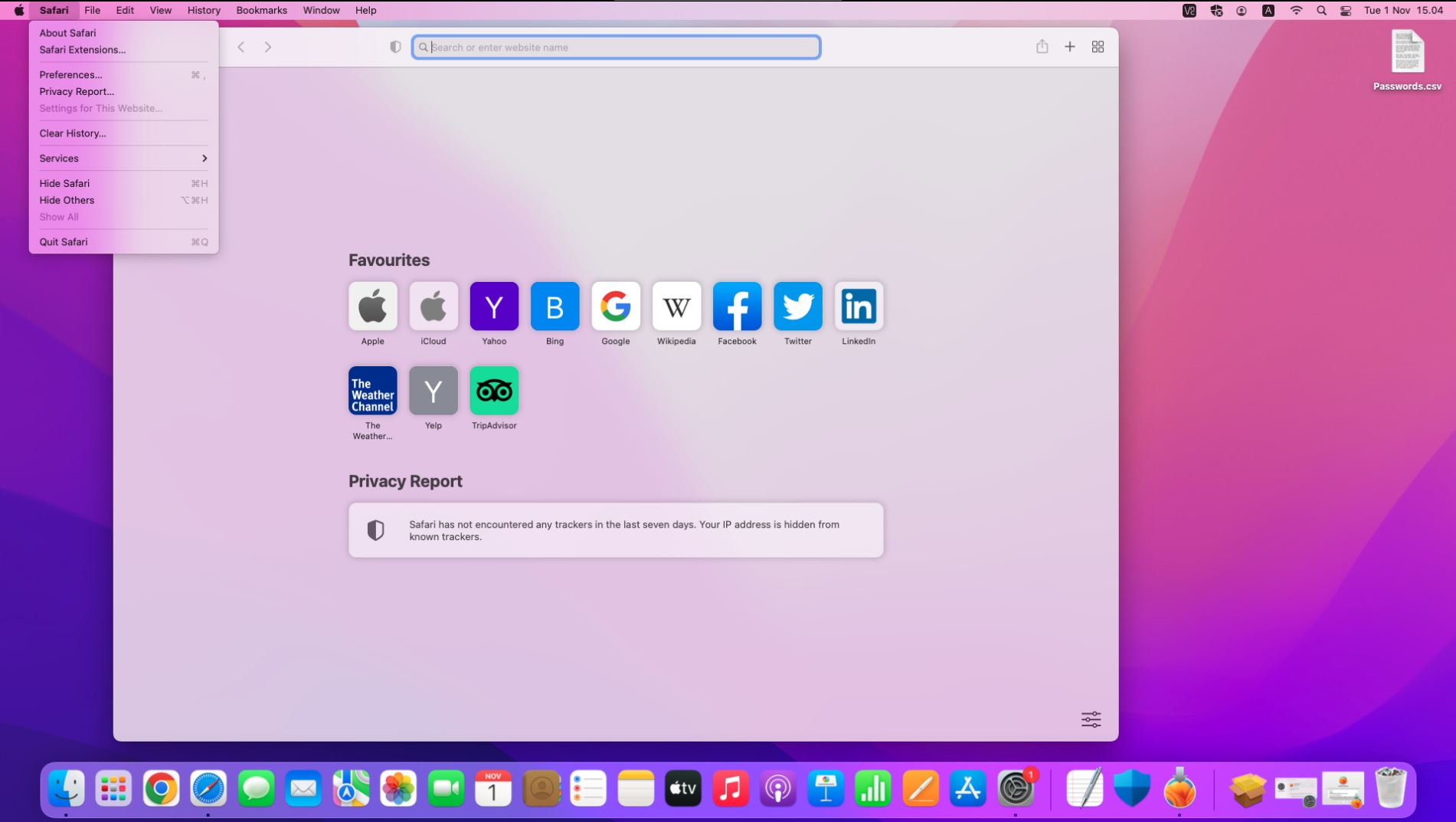Open the privacy shield icon in toolbar
Image resolution: width=1456 pixels, height=822 pixels.
click(x=395, y=47)
